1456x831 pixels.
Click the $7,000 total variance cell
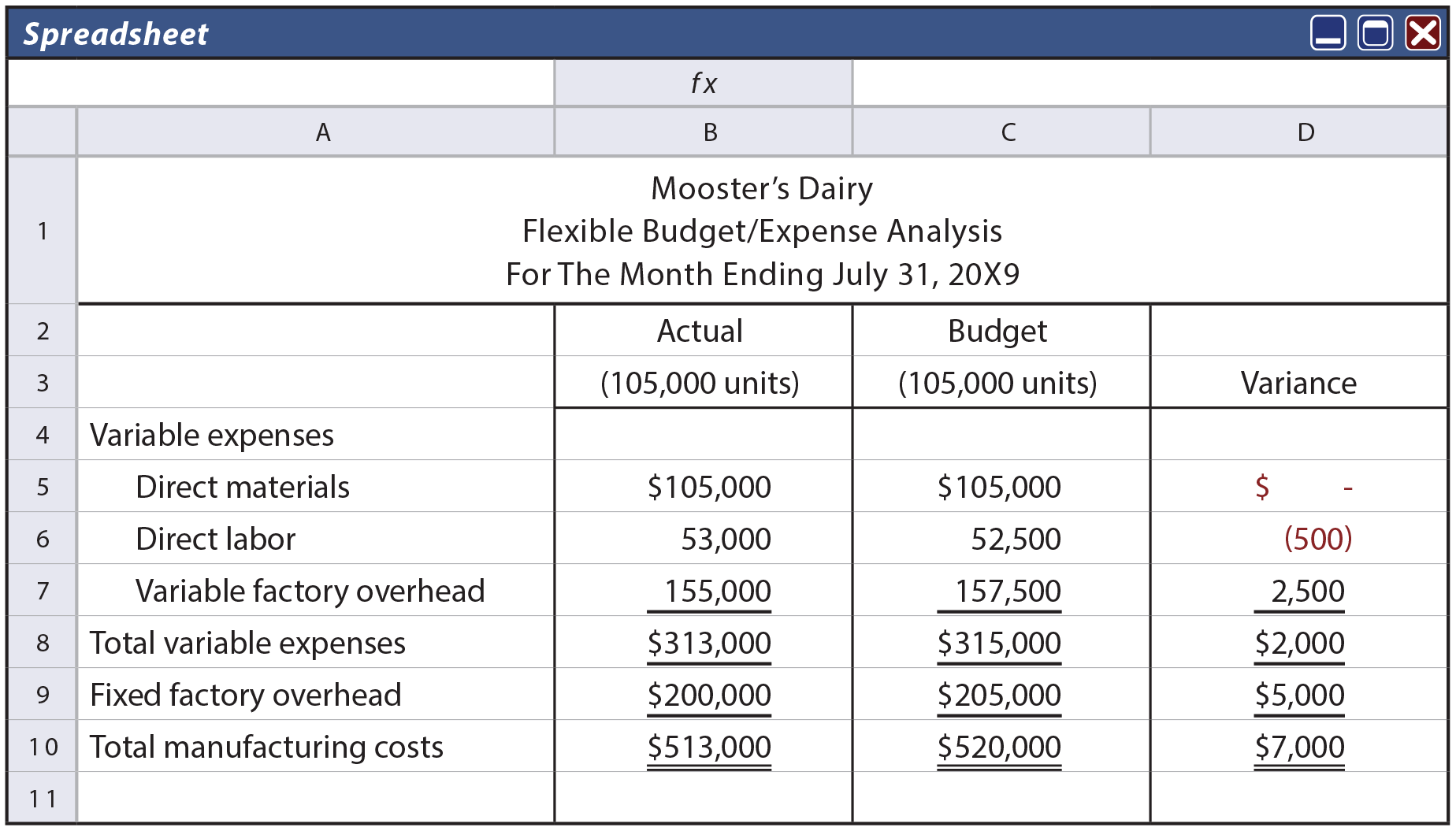(1299, 747)
